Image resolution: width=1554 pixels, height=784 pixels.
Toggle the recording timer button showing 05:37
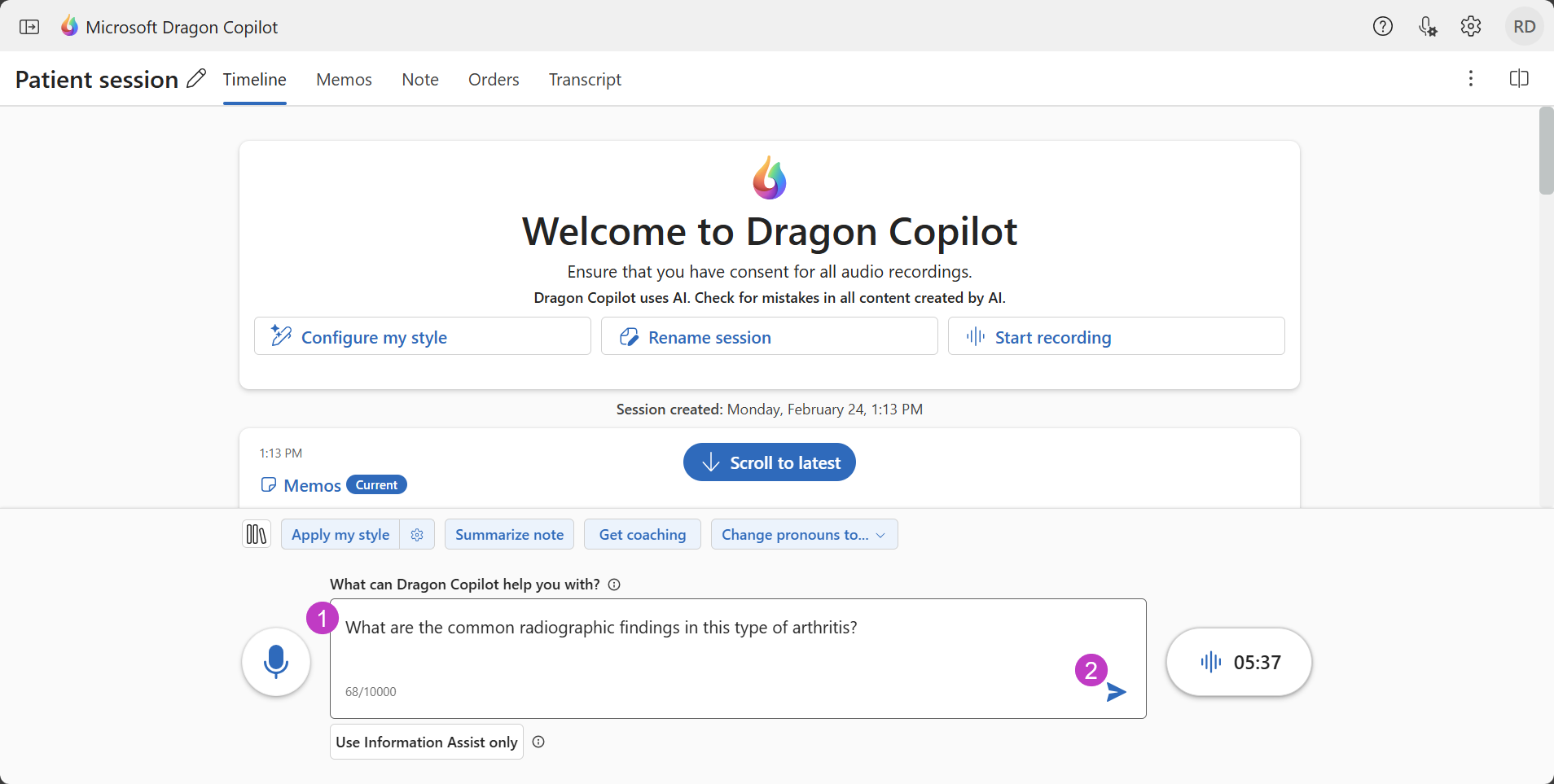pyautogui.click(x=1238, y=662)
